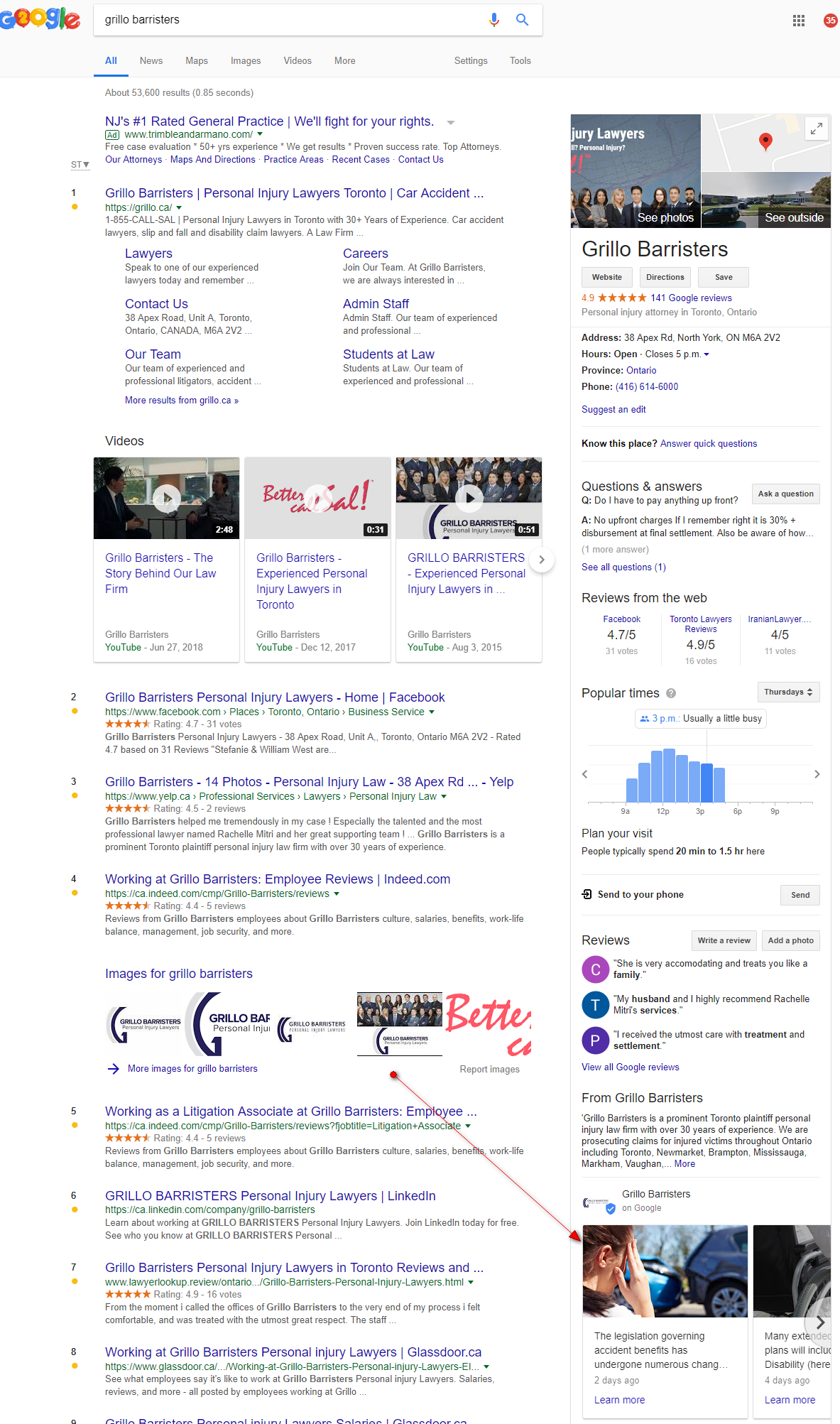Show the next day in Popular times

(x=817, y=774)
